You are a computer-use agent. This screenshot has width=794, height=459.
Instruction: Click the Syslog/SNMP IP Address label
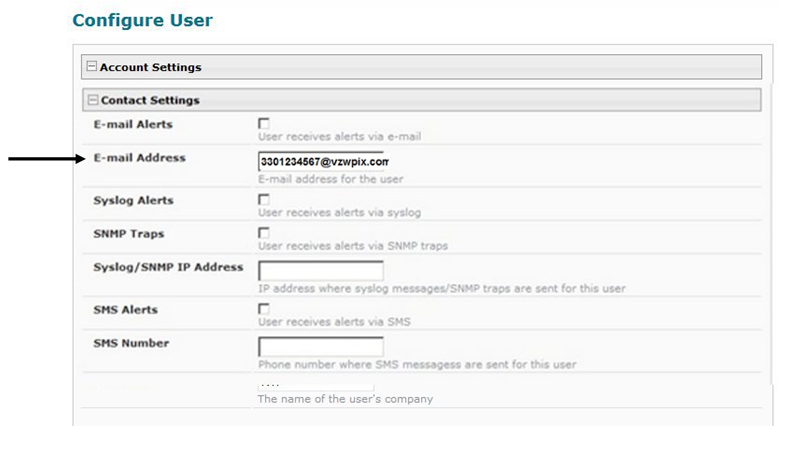click(168, 267)
